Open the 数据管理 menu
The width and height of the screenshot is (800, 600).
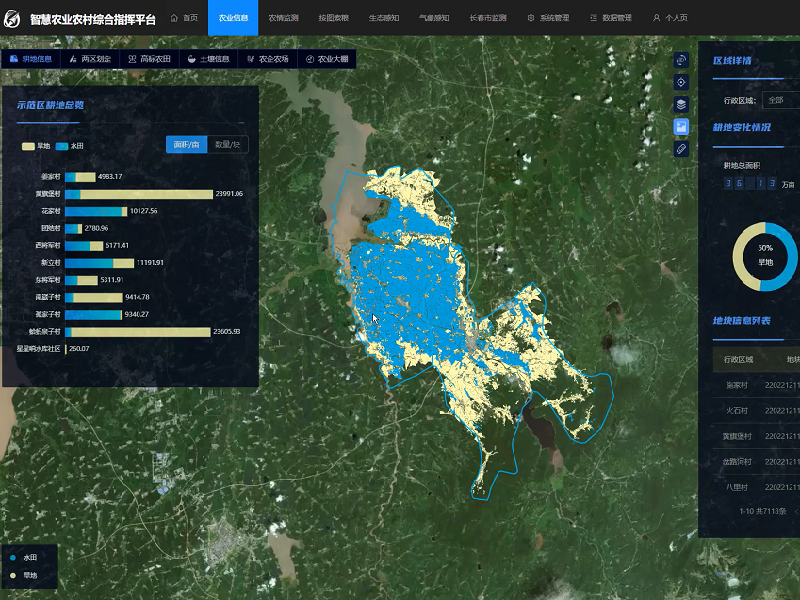point(611,18)
